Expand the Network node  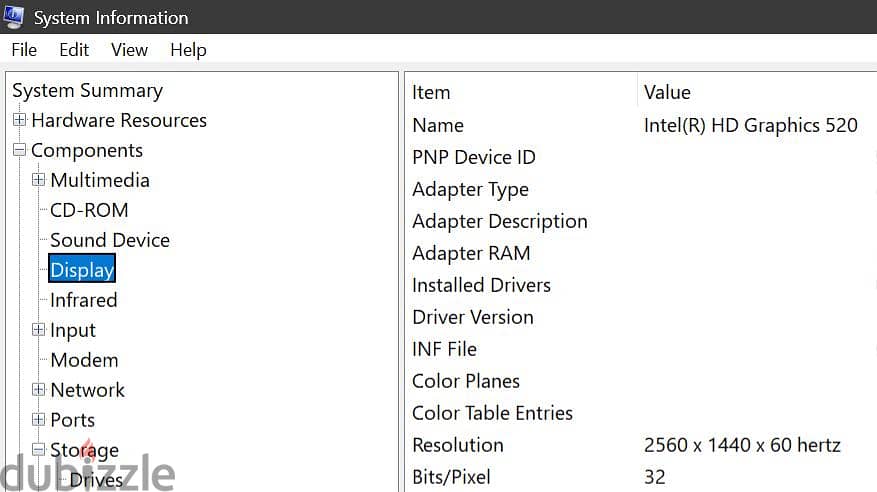point(38,389)
